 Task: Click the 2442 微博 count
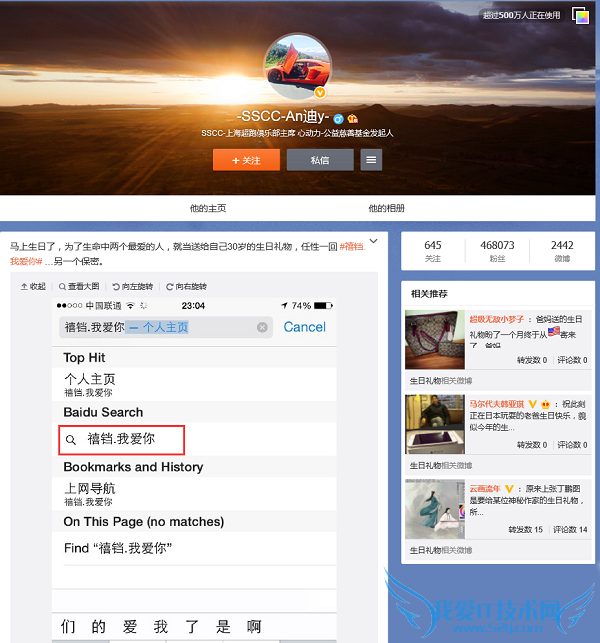click(562, 251)
